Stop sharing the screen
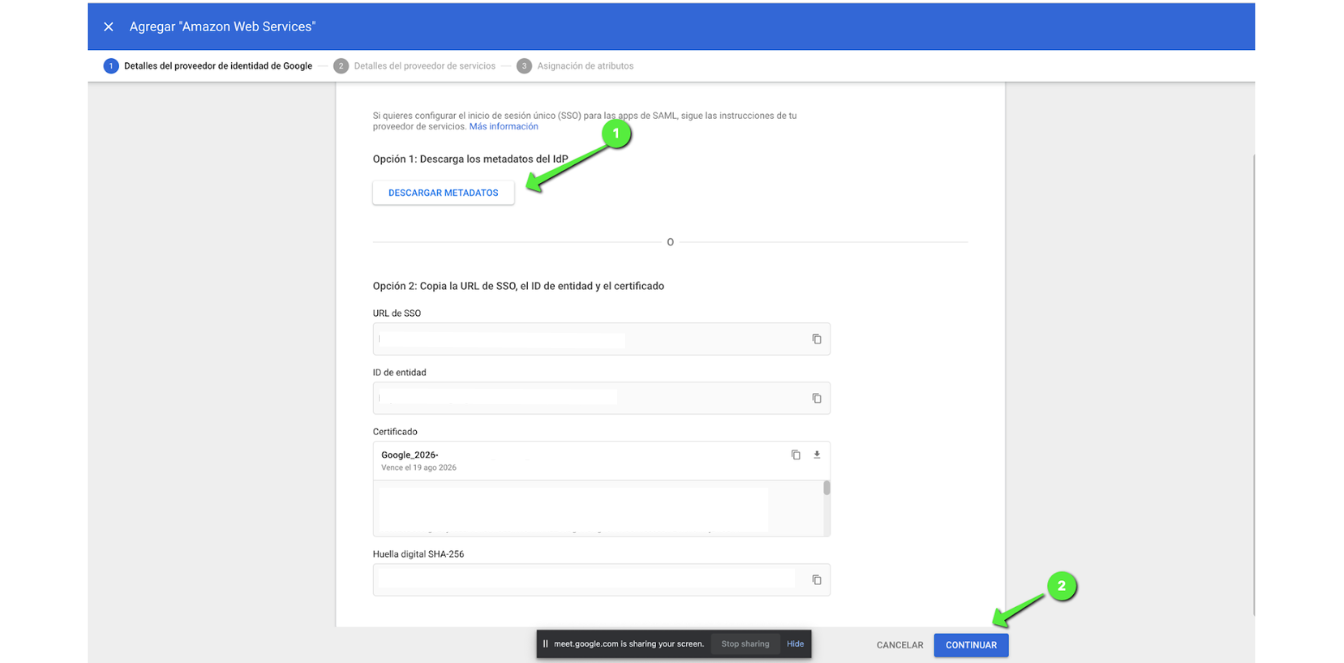 point(745,644)
